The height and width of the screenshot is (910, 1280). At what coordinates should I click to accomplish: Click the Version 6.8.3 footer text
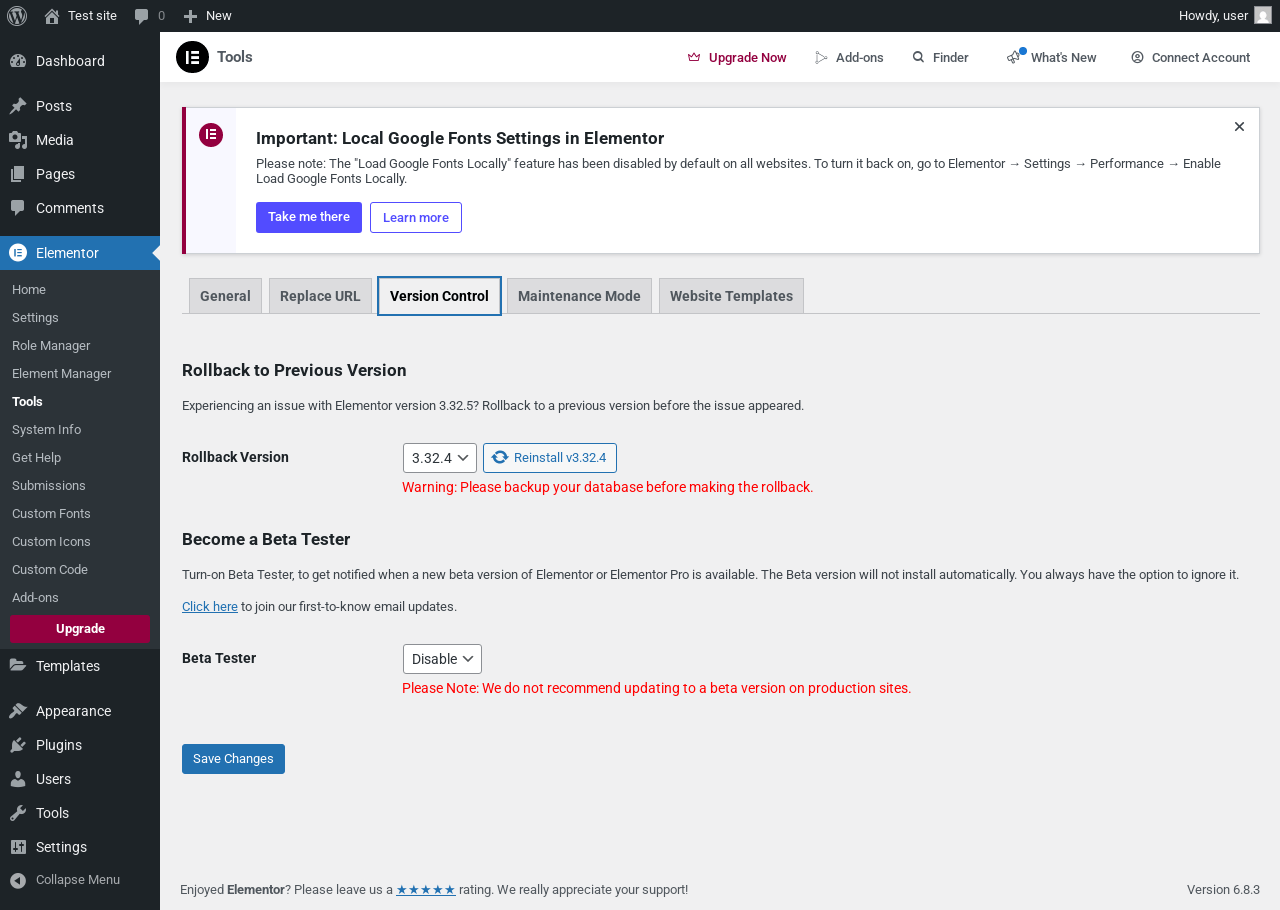(1223, 890)
